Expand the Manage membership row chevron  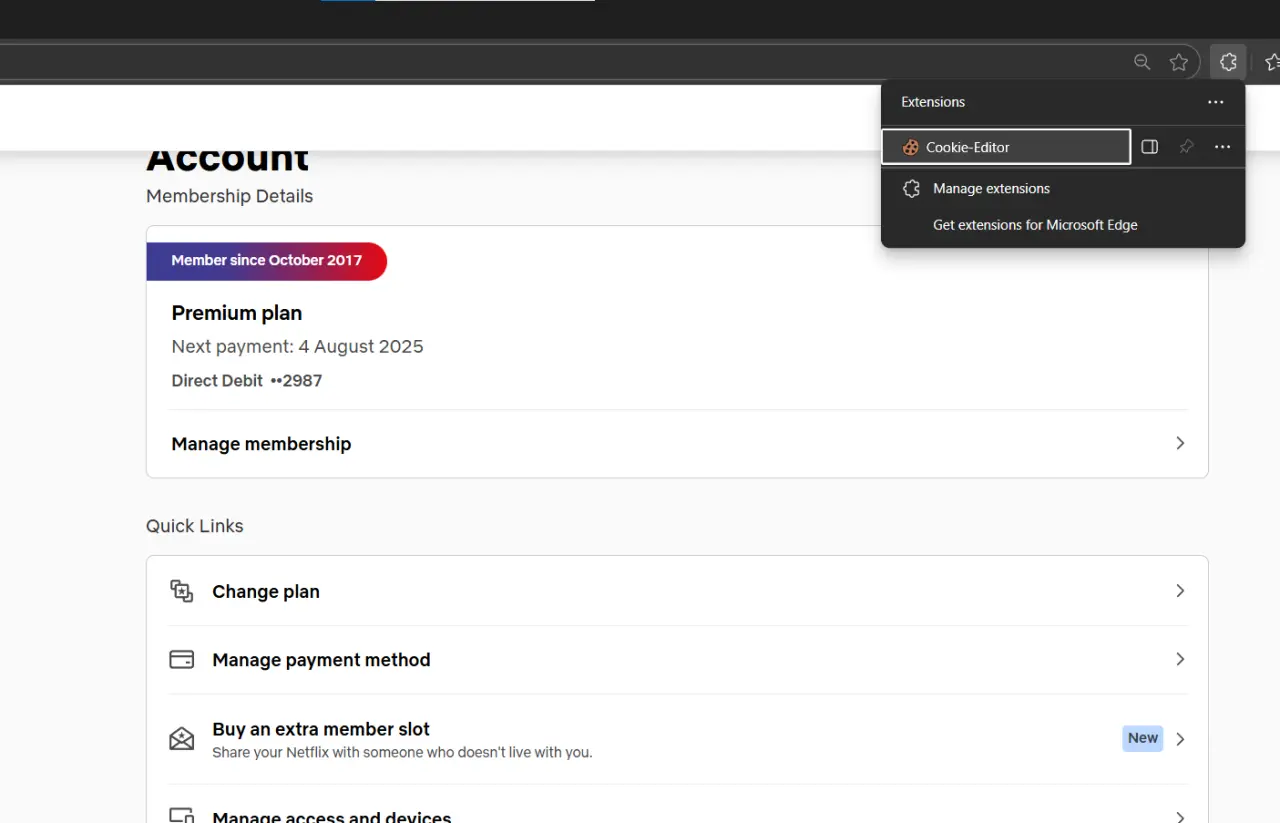click(1180, 443)
